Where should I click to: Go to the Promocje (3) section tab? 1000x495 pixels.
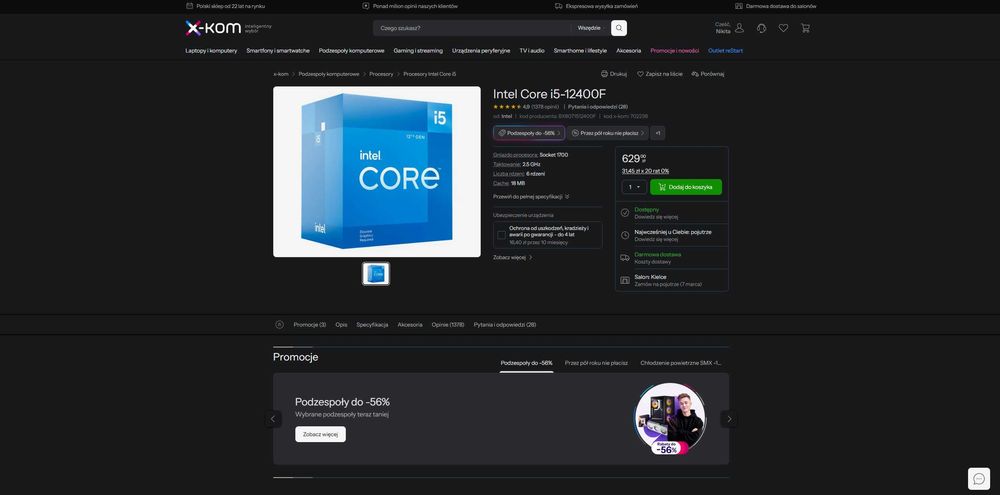tap(310, 325)
